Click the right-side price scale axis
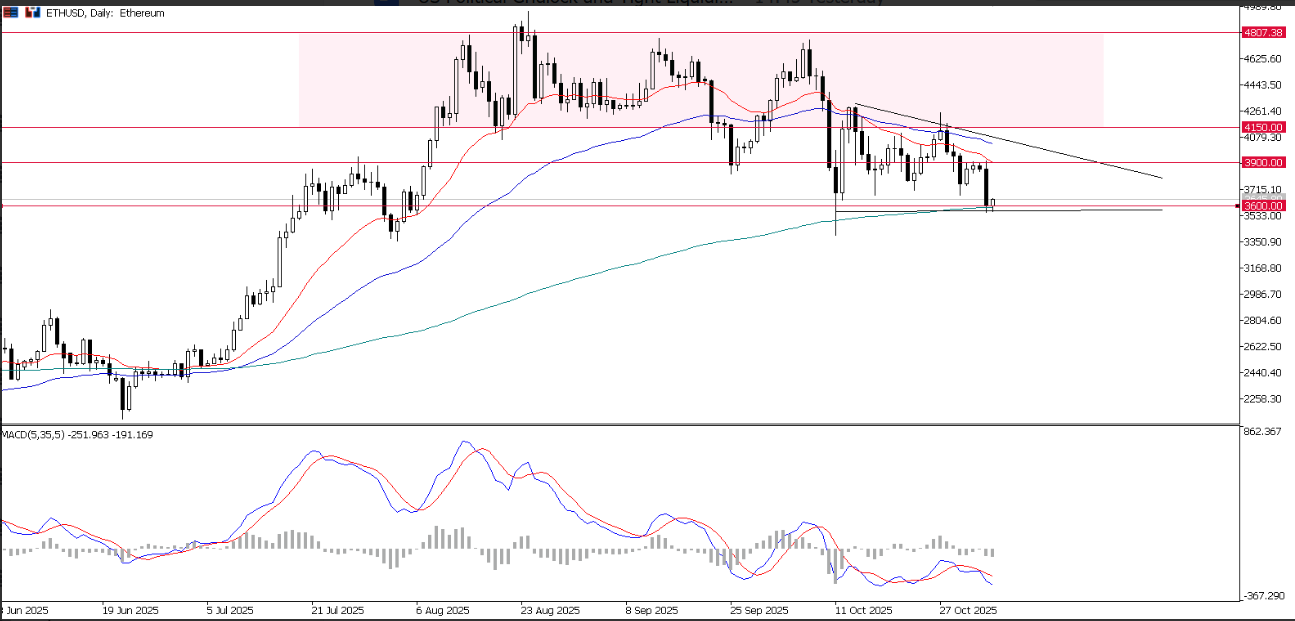The width and height of the screenshot is (1295, 621). click(1262, 300)
